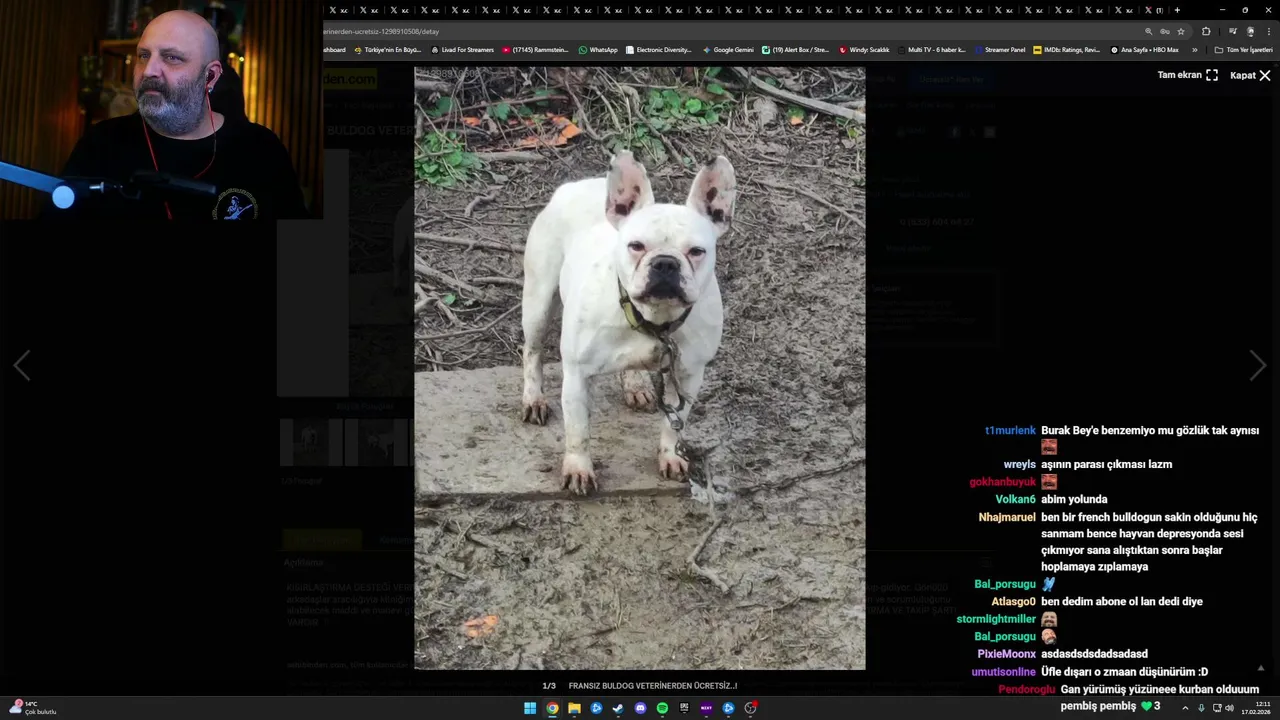Screen dimensions: 1280x720
Task: Open the zoom magnifier in address bar
Action: (1149, 31)
